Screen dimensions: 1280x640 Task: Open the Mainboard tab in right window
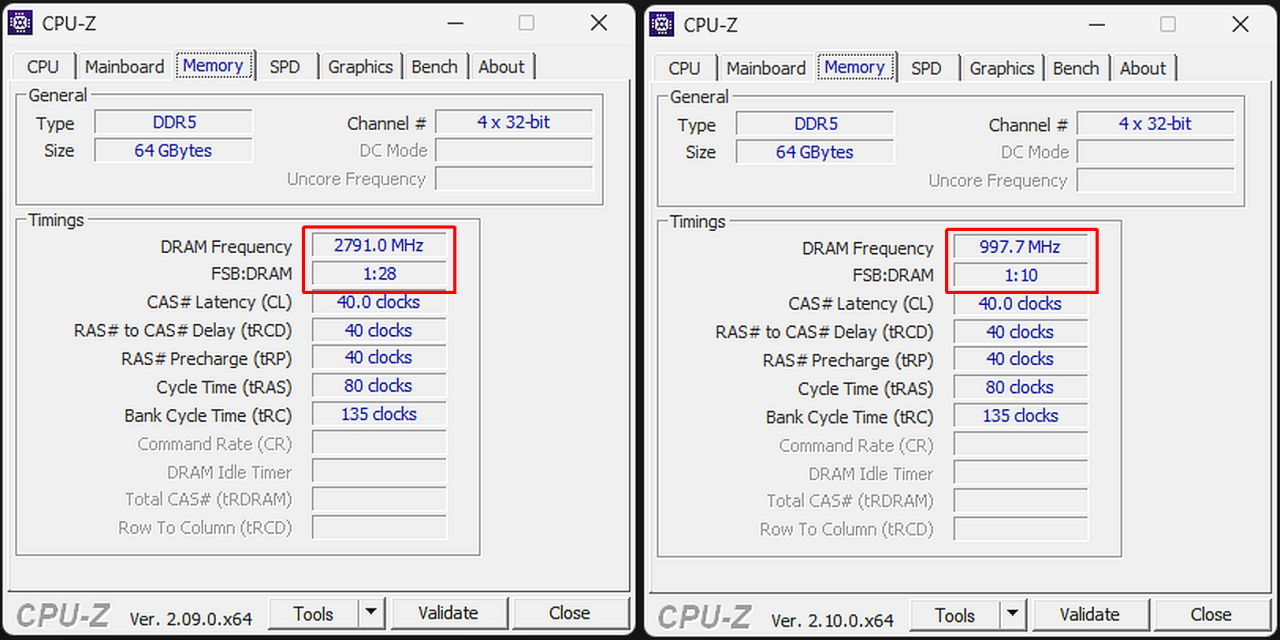pyautogui.click(x=765, y=68)
